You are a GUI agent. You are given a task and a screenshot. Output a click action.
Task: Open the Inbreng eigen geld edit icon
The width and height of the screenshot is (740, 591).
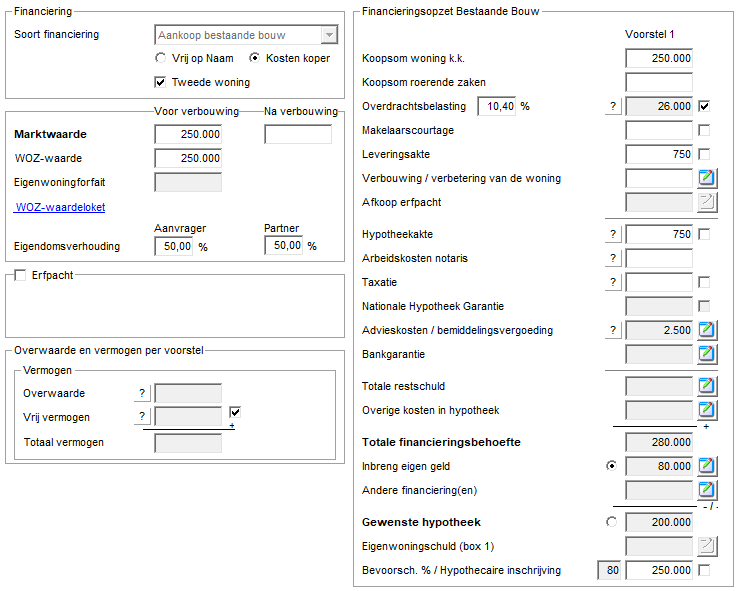[707, 466]
